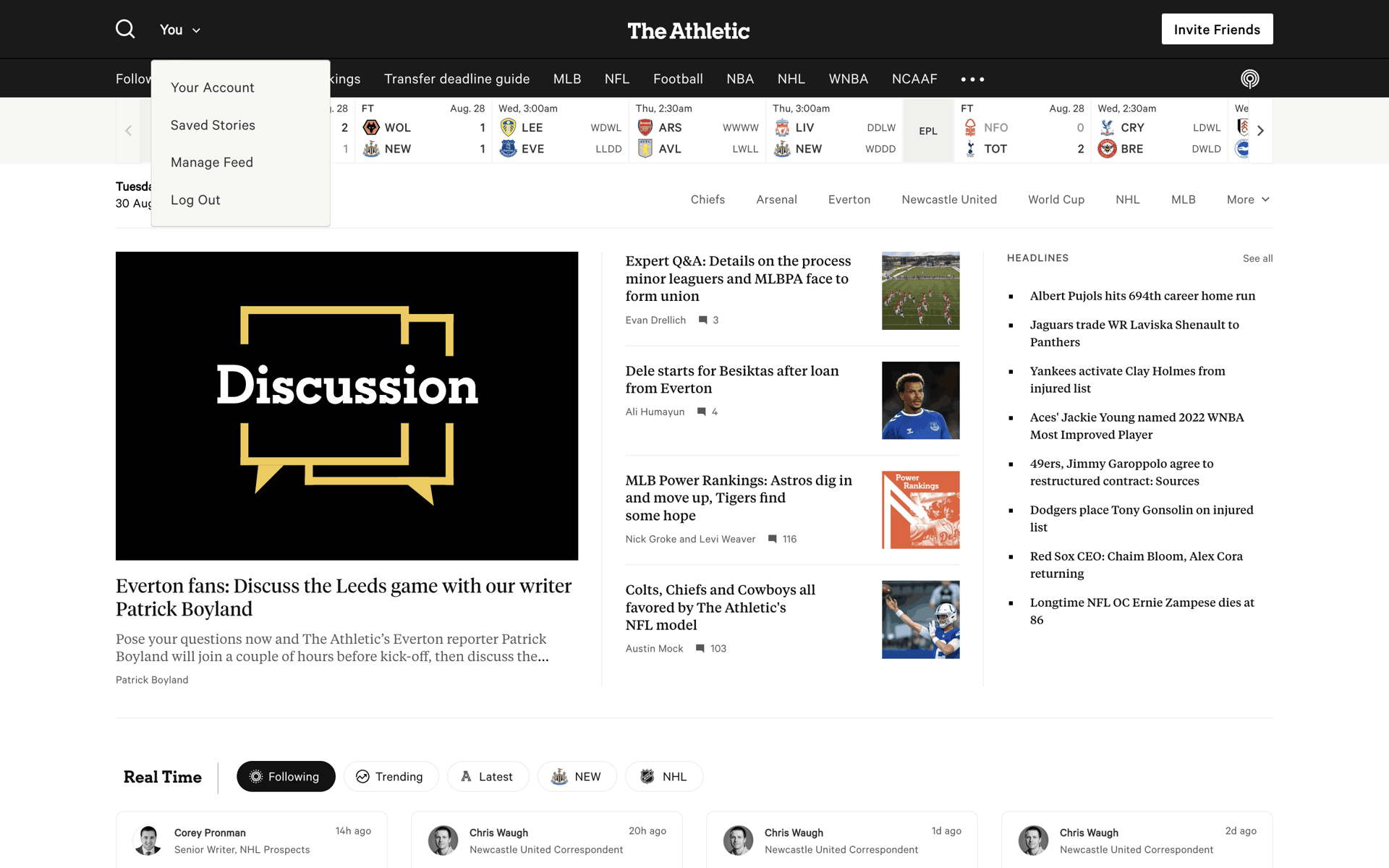Open Saved Stories from dropdown

pyautogui.click(x=213, y=125)
